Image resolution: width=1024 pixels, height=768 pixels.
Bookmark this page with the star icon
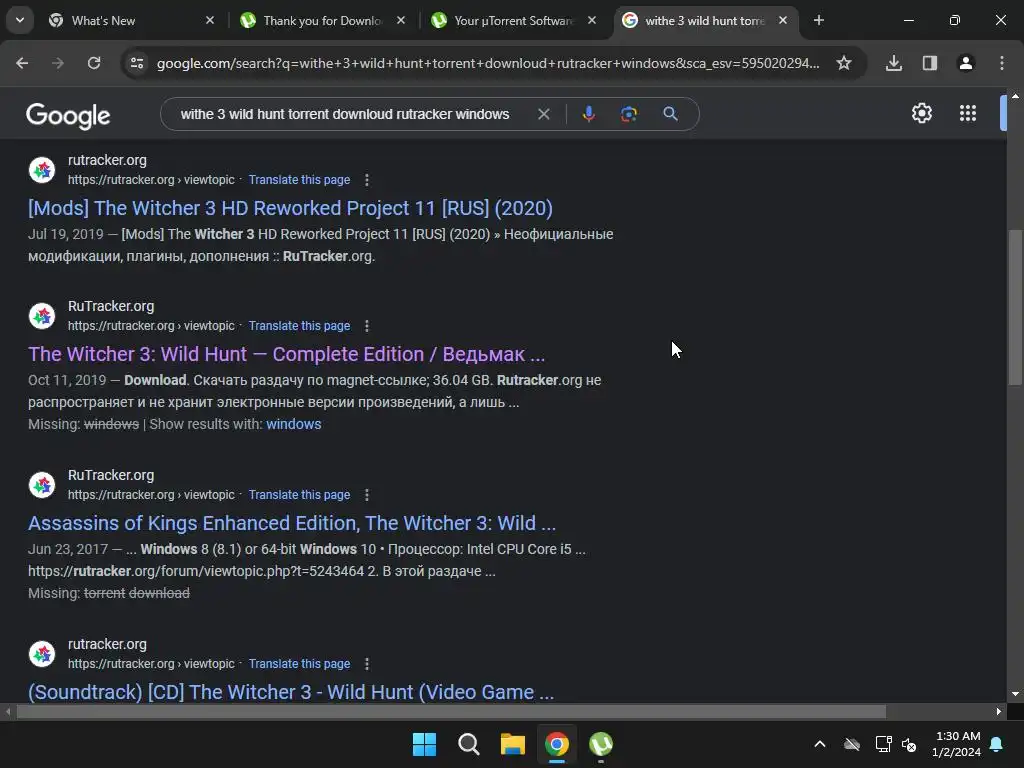844,63
